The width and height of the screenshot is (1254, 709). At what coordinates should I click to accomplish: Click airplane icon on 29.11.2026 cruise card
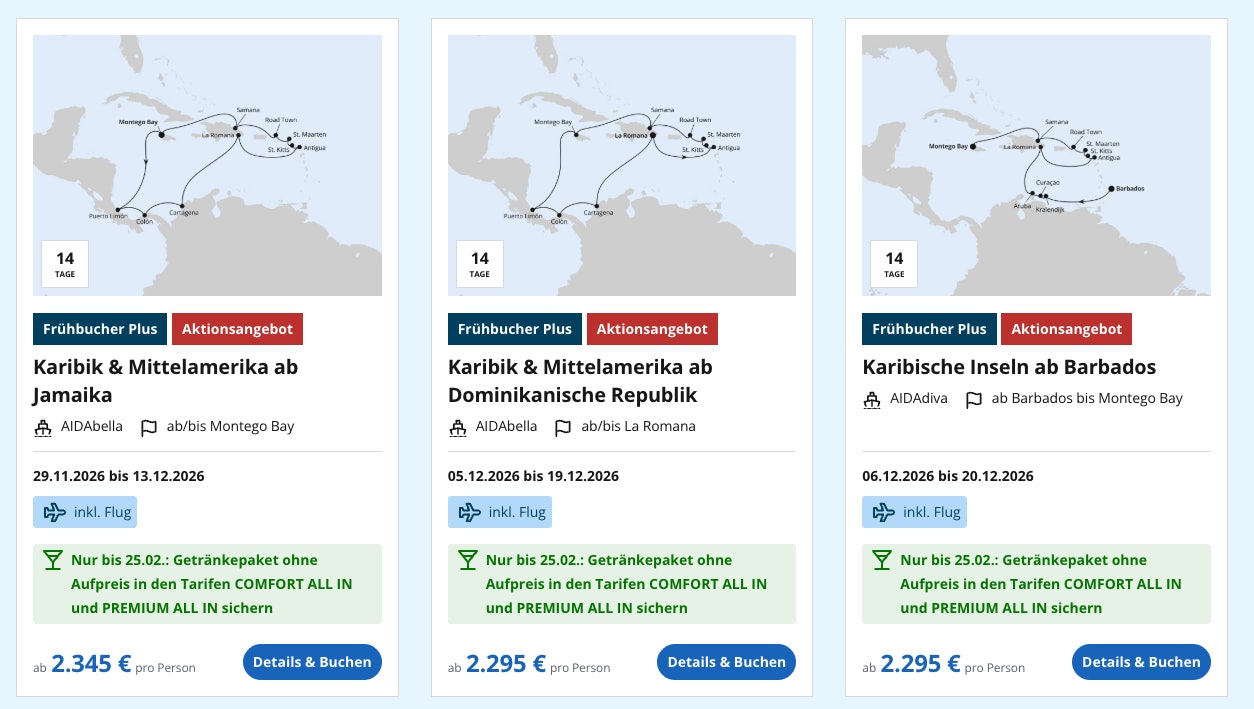[52, 513]
